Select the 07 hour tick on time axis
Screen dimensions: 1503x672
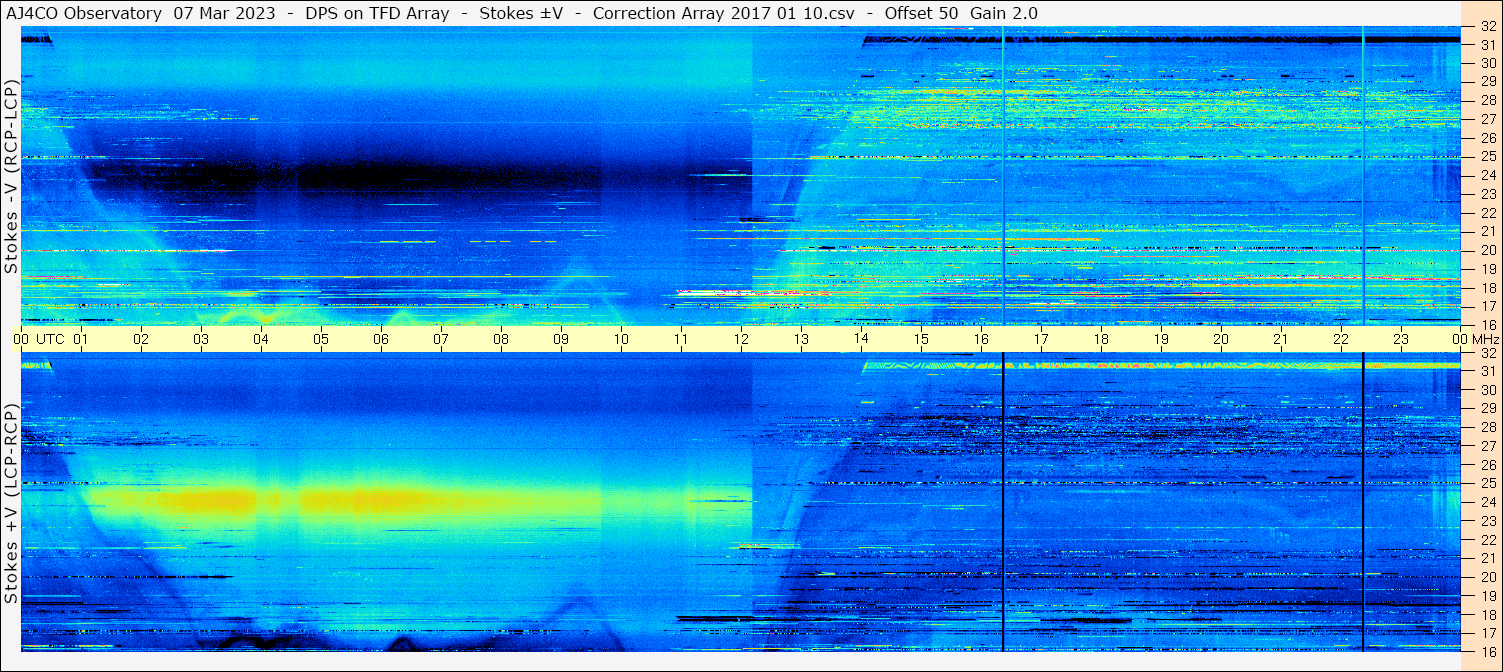pos(441,339)
